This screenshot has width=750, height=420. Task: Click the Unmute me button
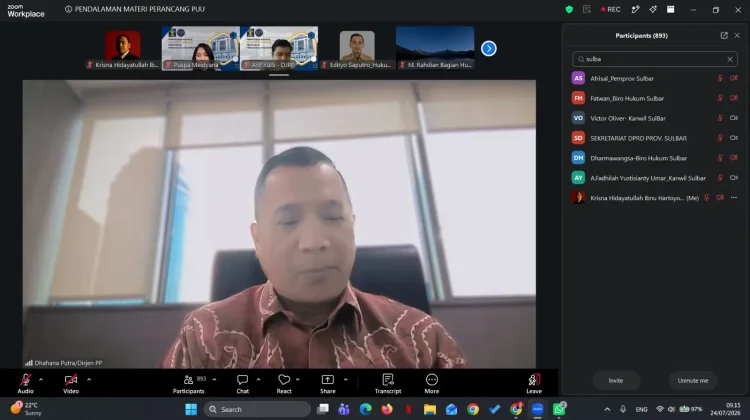coord(693,381)
